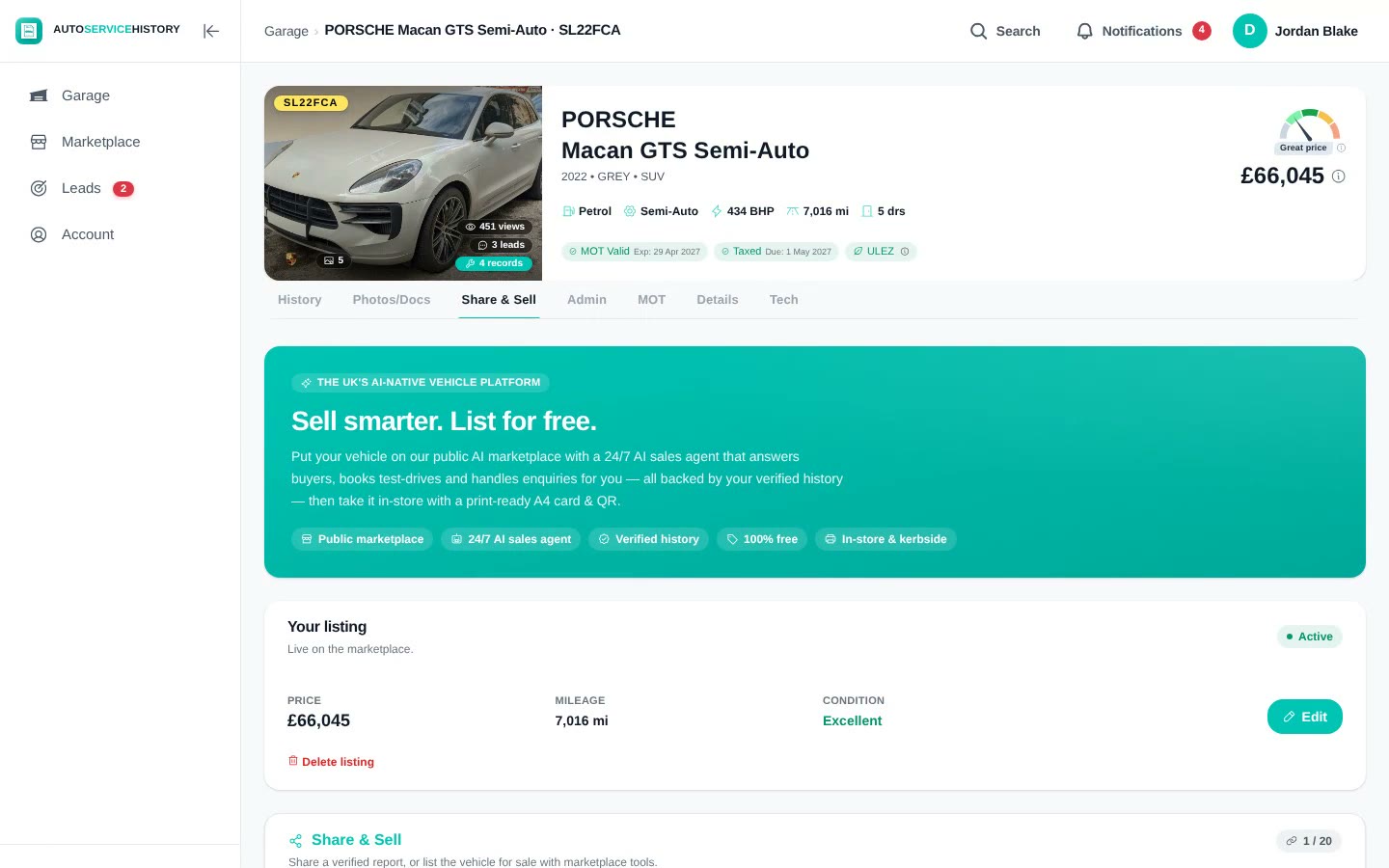
Task: Open the 5 photos counter on the car image
Action: click(x=334, y=260)
